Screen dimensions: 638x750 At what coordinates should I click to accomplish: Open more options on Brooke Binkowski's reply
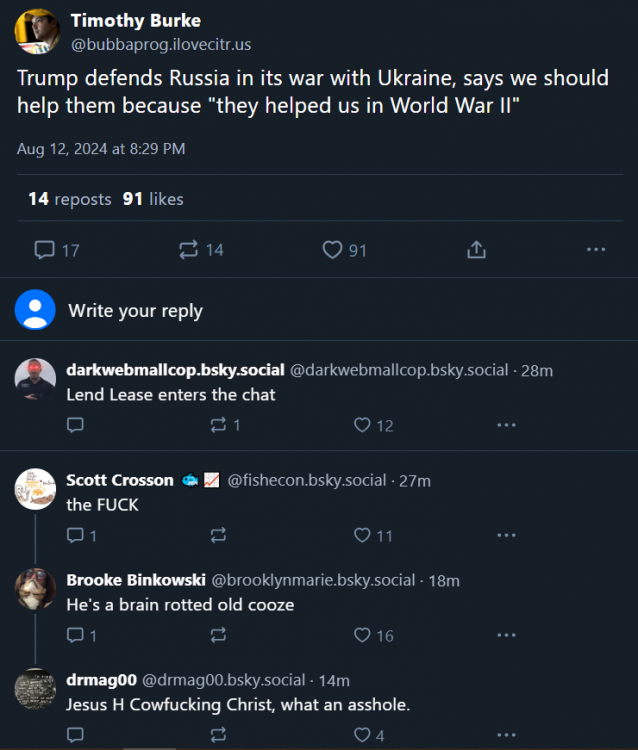tap(506, 635)
